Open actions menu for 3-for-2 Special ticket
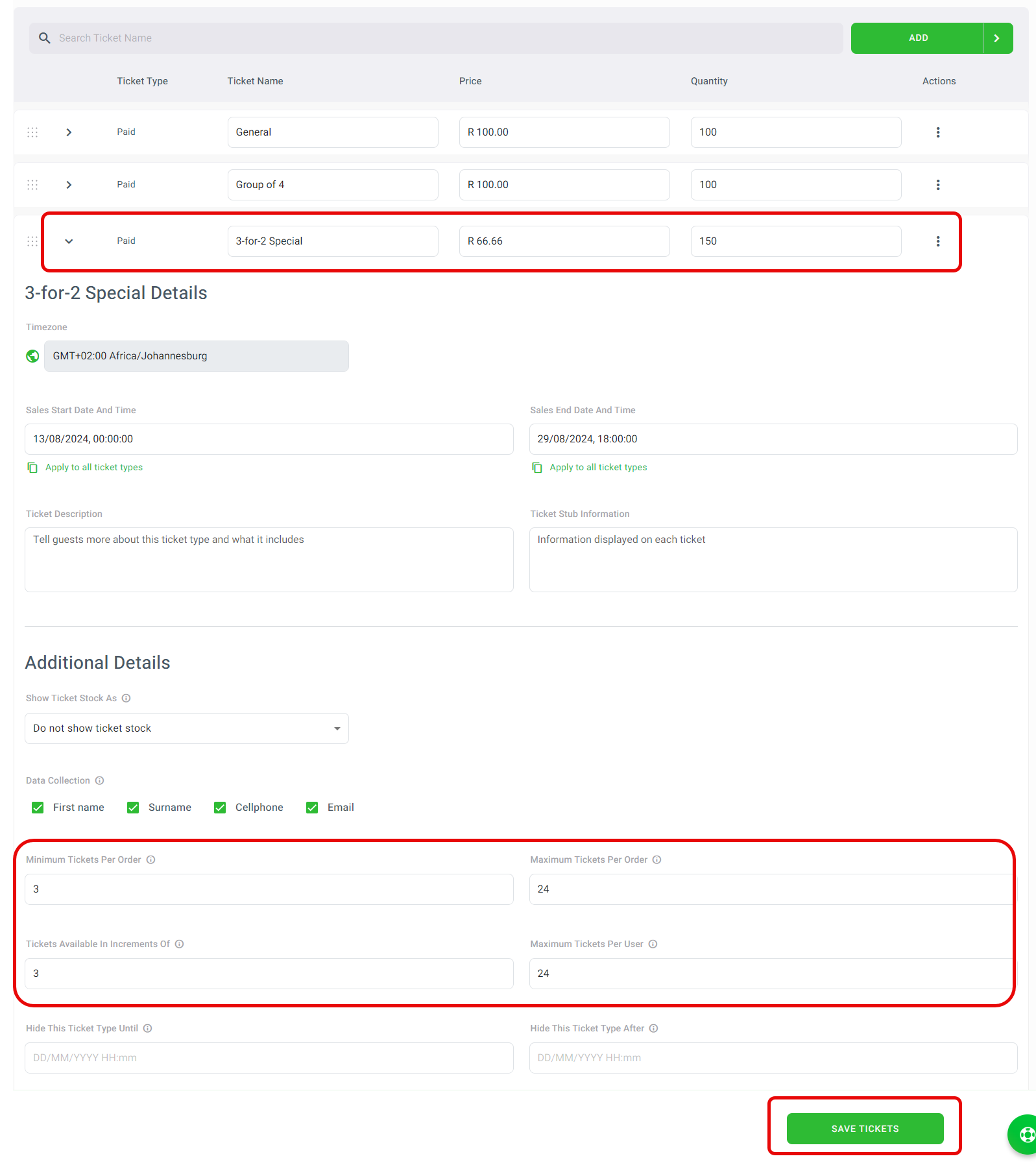The height and width of the screenshot is (1165, 1036). pos(938,241)
